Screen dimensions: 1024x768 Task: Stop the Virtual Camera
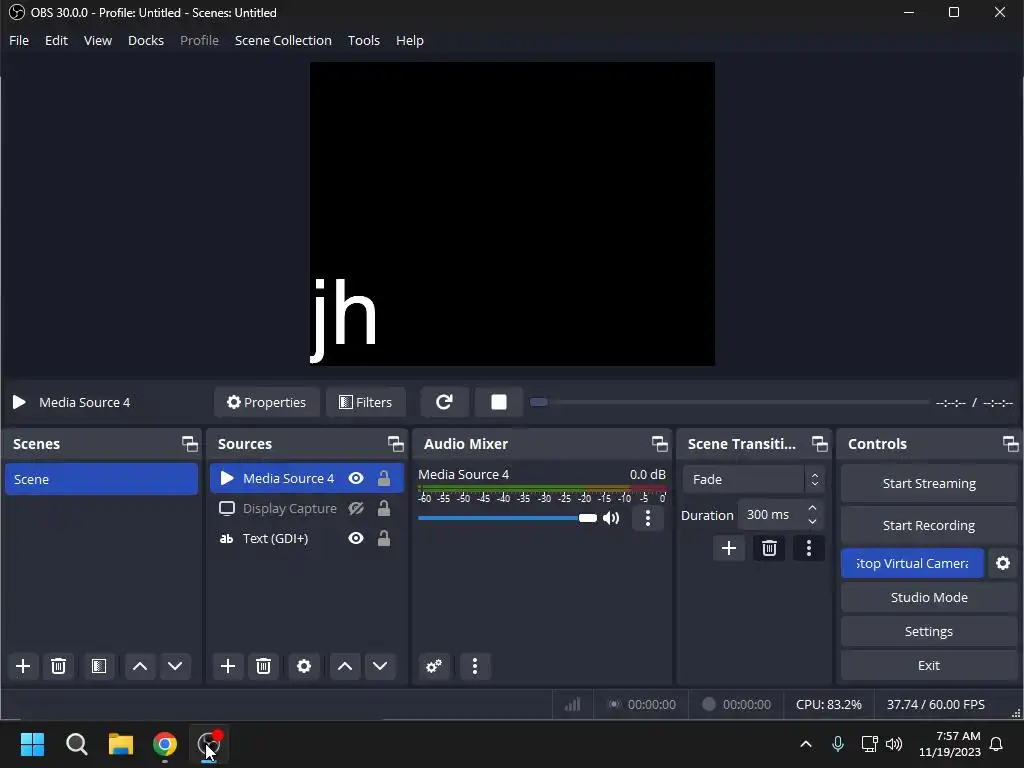[x=912, y=563]
